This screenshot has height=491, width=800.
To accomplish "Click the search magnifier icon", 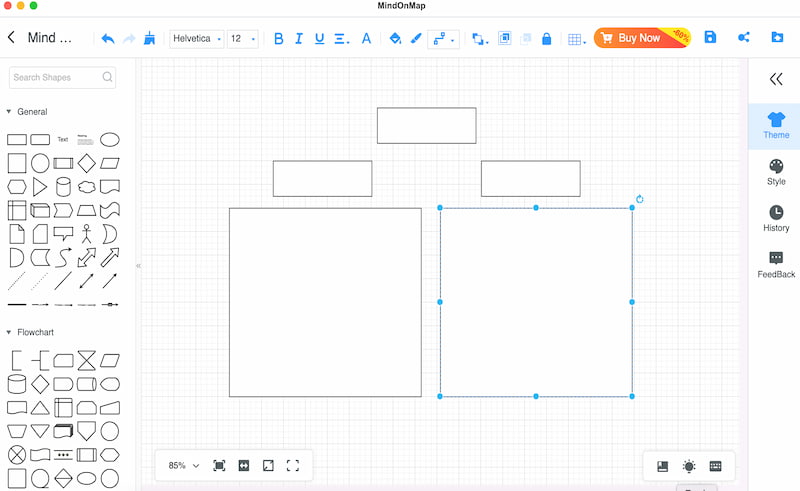I will point(107,77).
